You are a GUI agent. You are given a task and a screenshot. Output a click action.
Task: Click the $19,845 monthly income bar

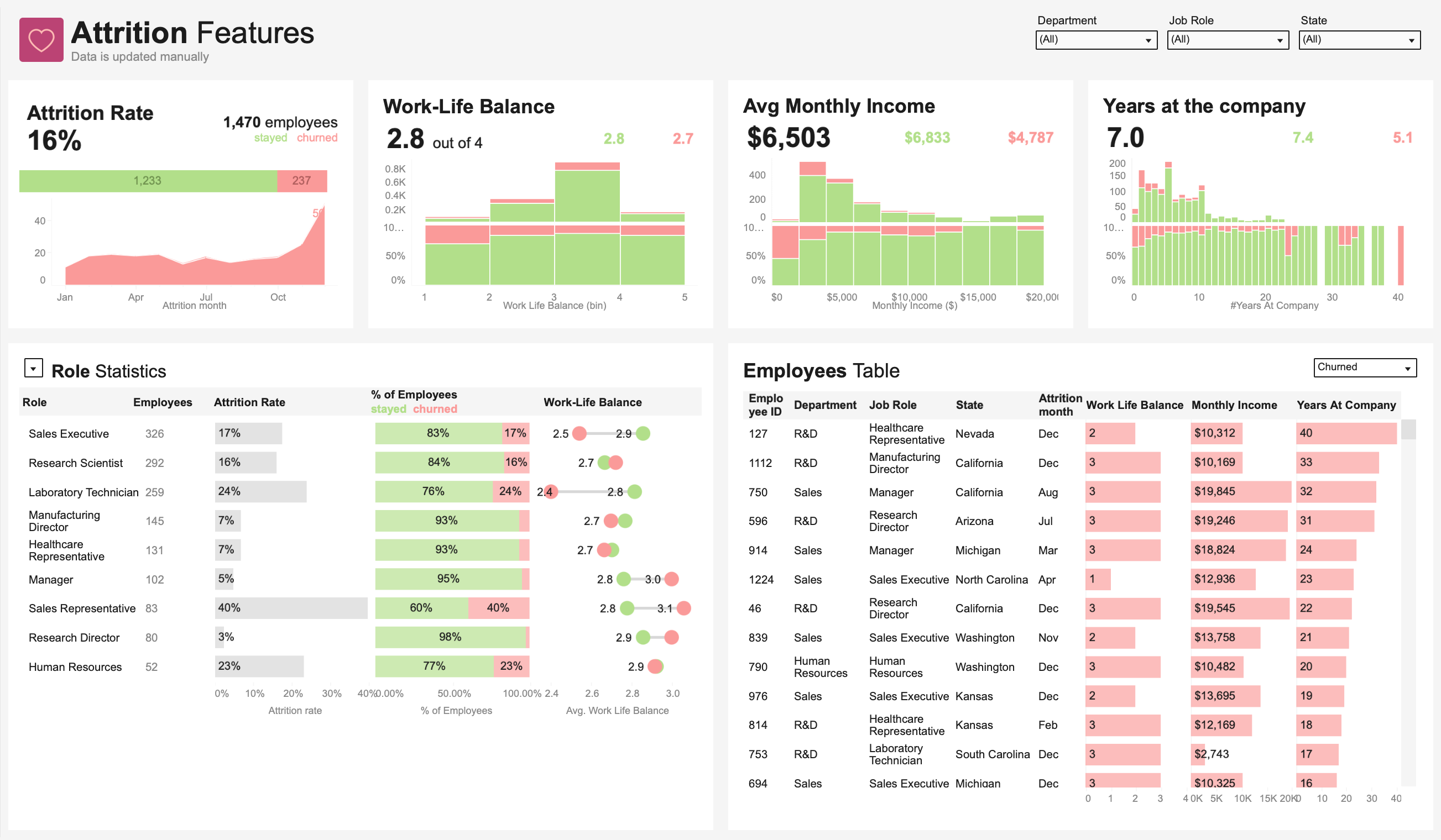(1240, 491)
